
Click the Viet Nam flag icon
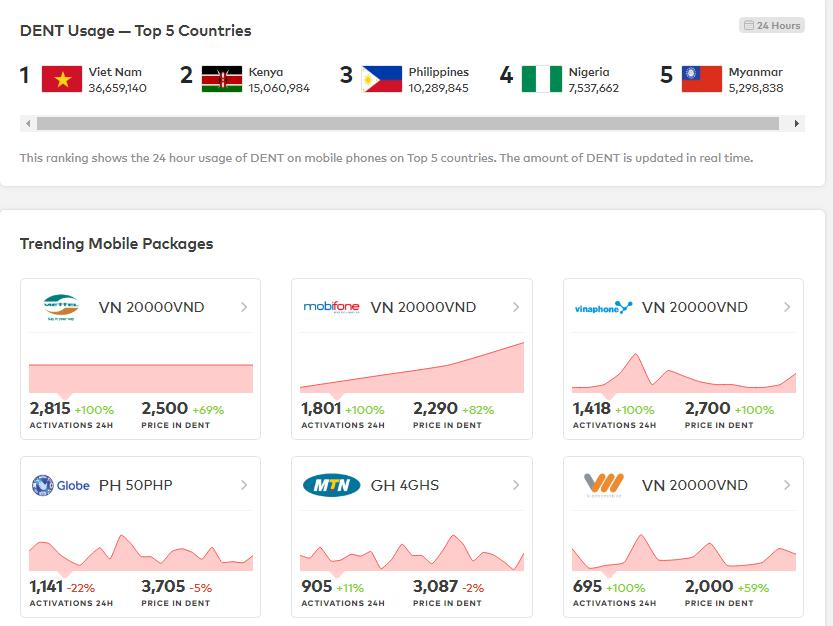[x=62, y=79]
